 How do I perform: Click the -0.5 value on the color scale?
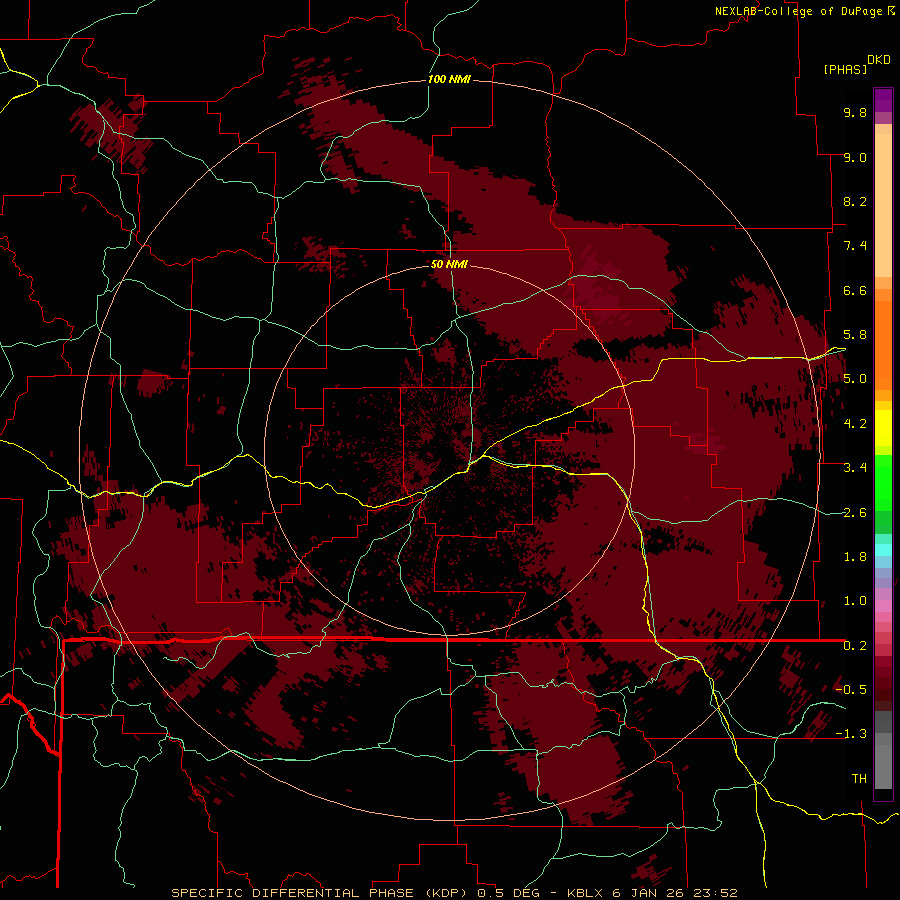click(x=851, y=690)
